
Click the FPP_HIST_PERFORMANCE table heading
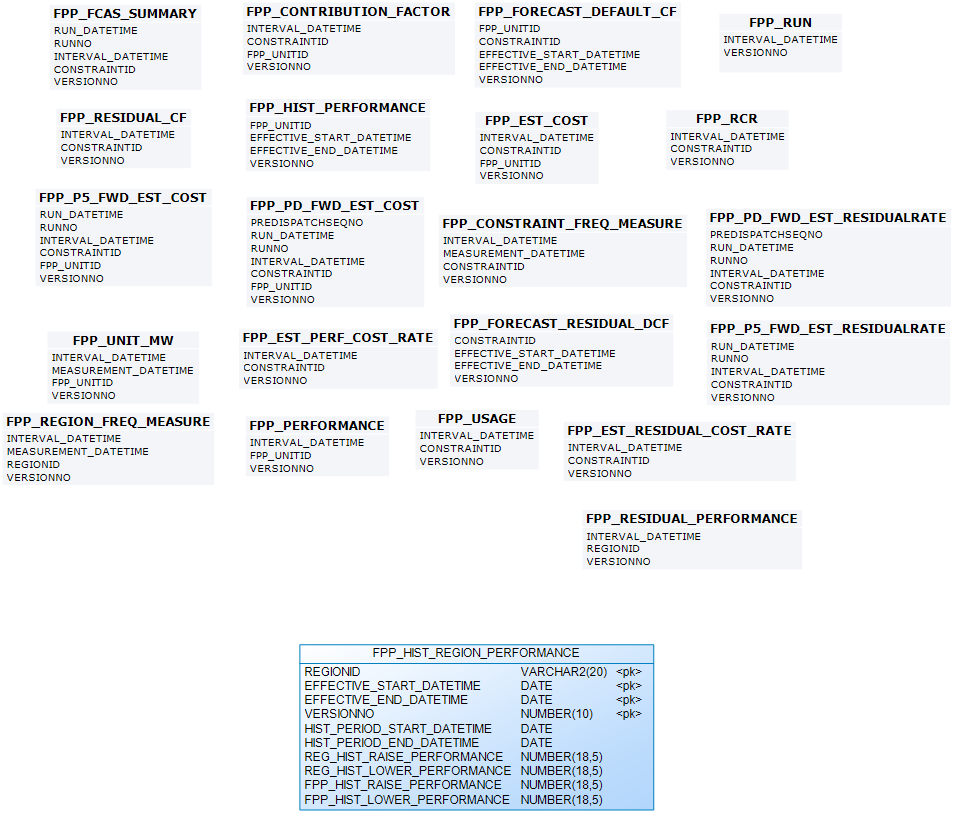[337, 107]
